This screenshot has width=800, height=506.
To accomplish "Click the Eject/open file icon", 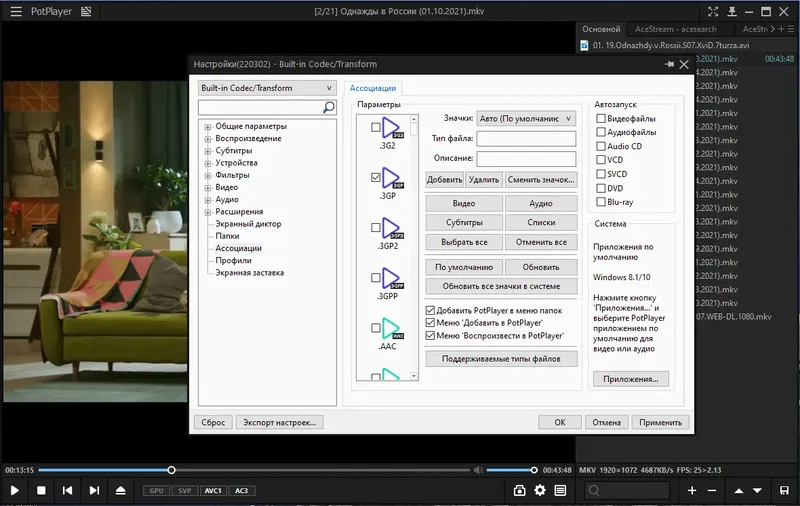I will click(x=120, y=490).
